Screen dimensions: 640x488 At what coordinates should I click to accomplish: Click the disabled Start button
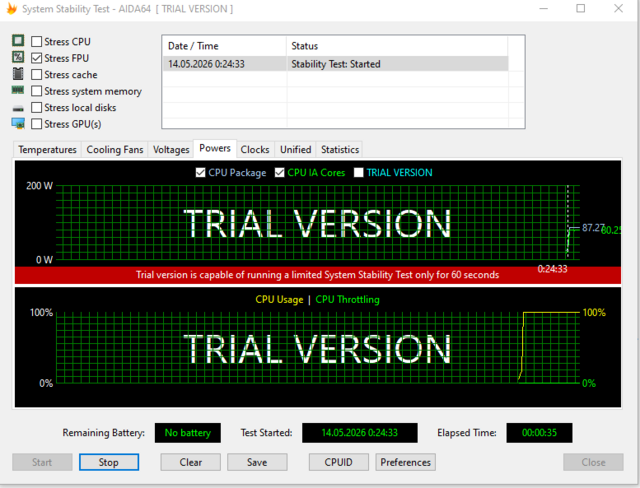pos(42,462)
